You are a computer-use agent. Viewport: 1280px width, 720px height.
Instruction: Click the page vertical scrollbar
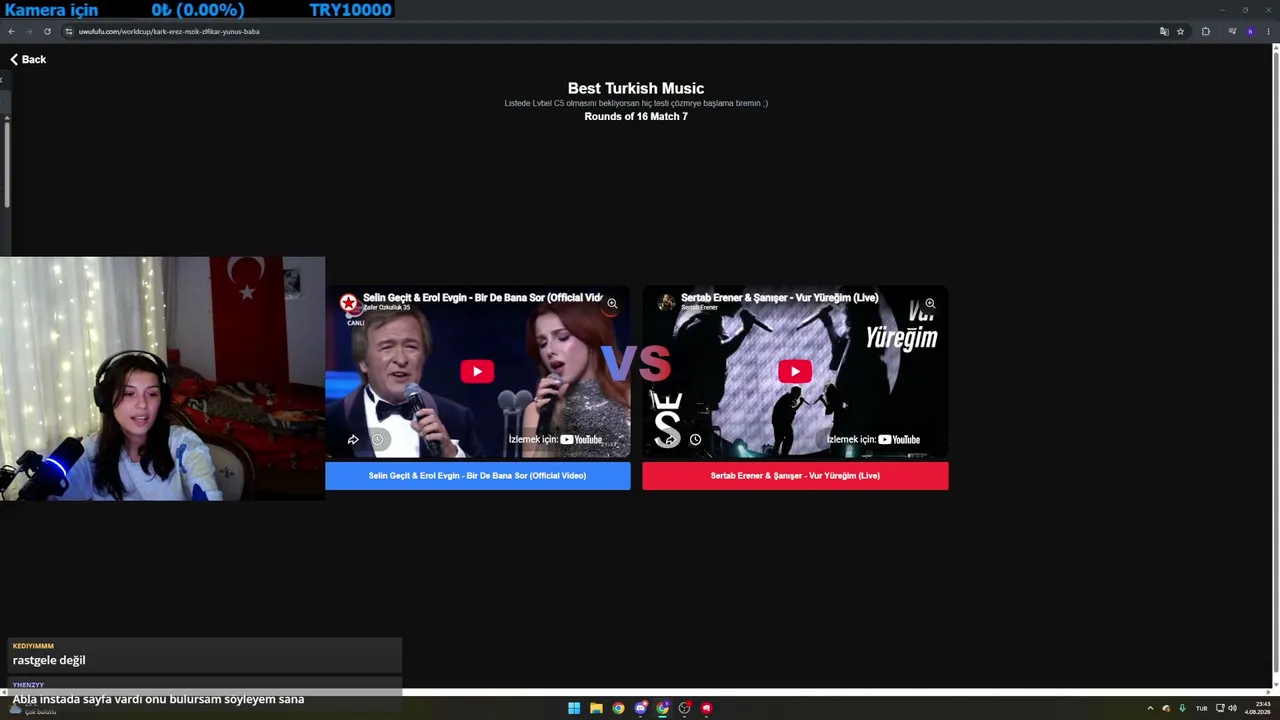point(1275,360)
